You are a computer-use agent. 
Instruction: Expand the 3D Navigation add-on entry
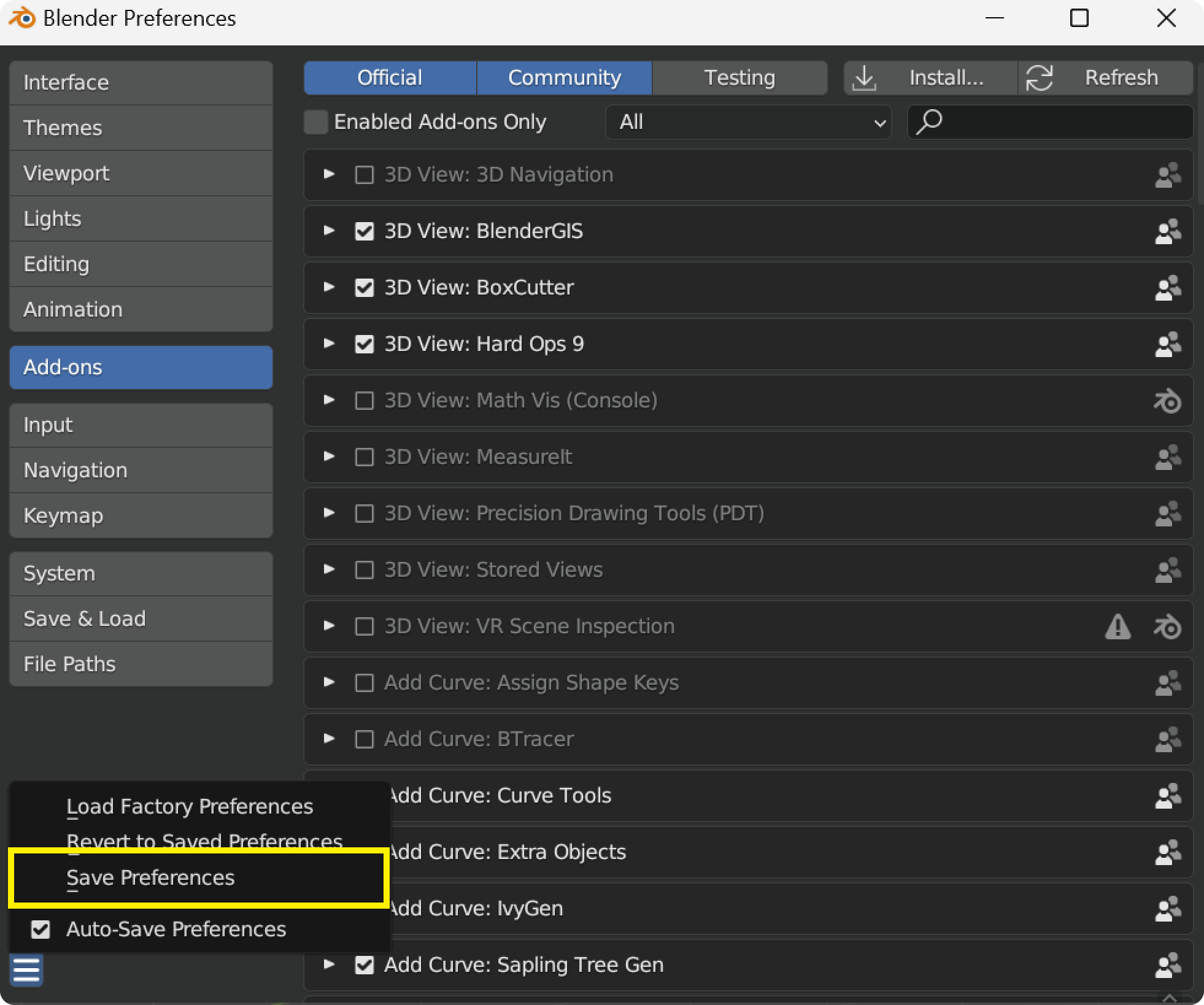tap(329, 174)
